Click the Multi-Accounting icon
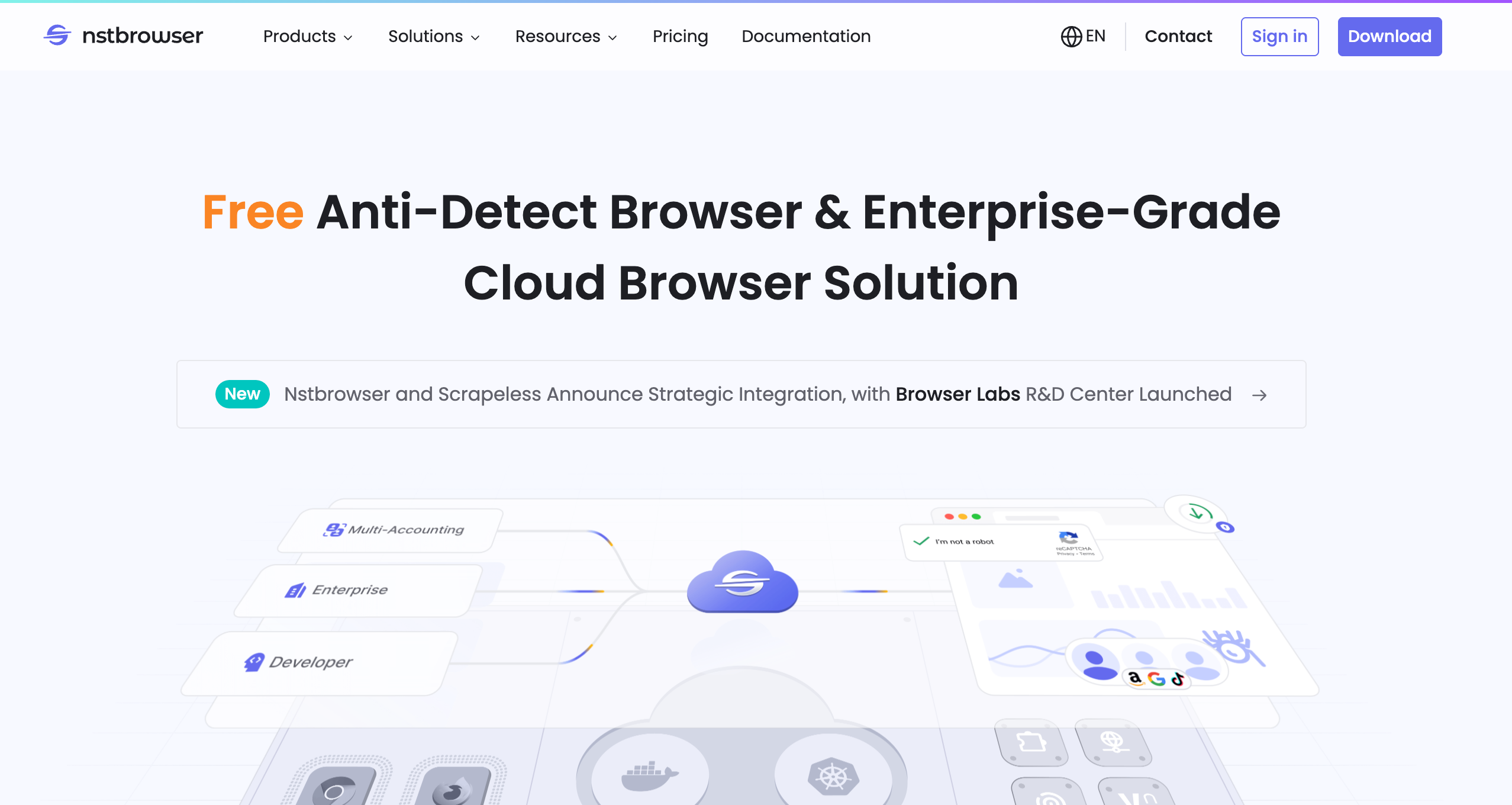The width and height of the screenshot is (1512, 805). tap(334, 530)
